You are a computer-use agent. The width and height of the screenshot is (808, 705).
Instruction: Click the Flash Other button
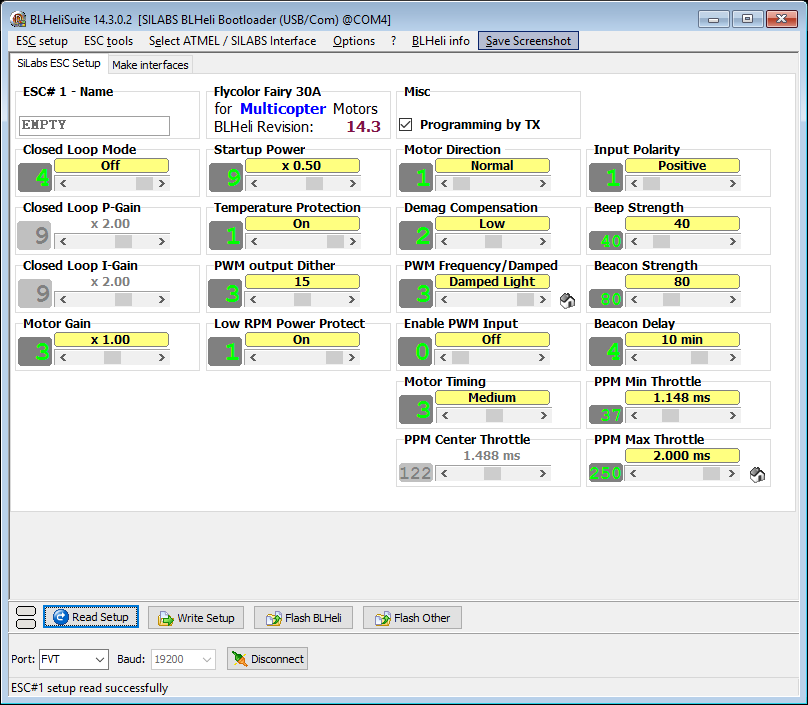point(412,617)
